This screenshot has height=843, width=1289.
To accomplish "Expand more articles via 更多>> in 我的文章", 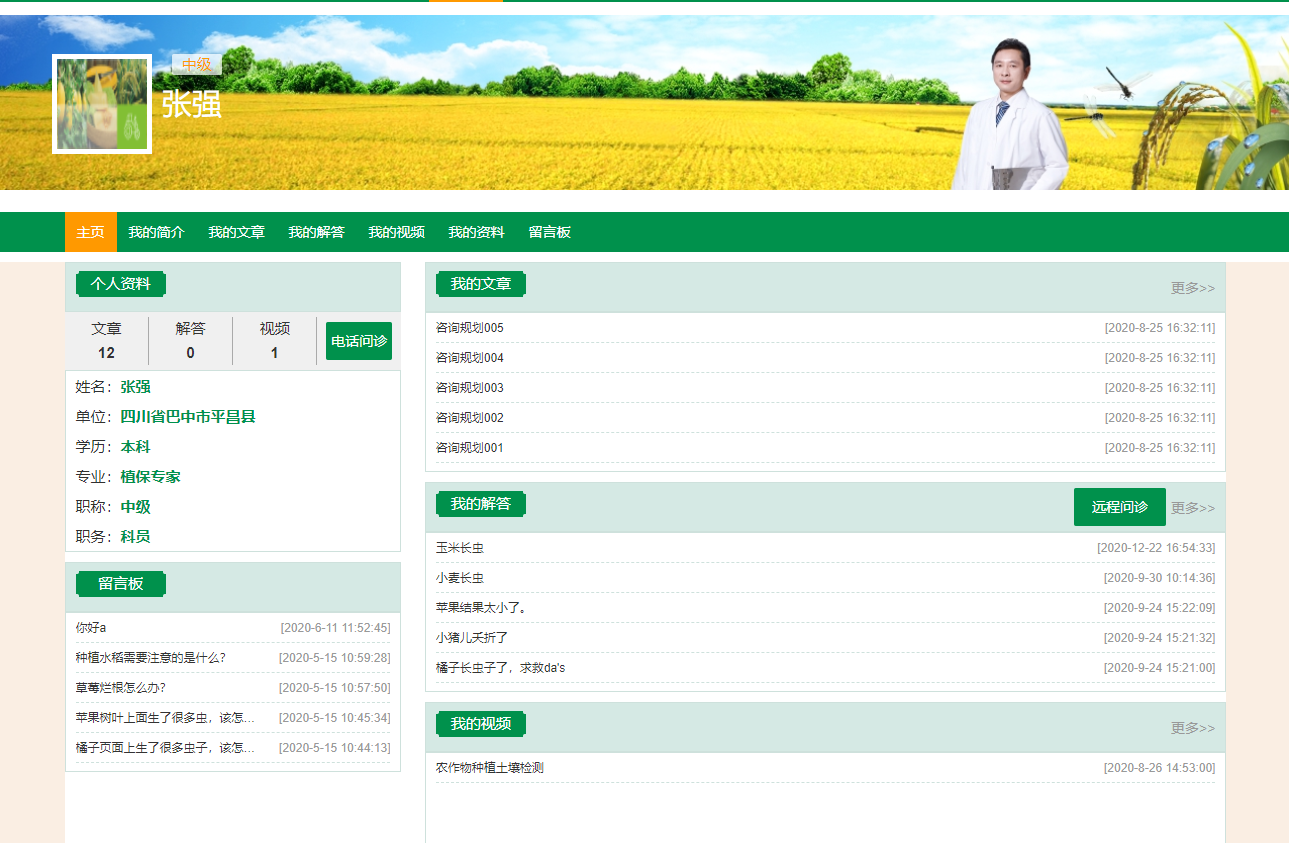I will [x=1192, y=288].
